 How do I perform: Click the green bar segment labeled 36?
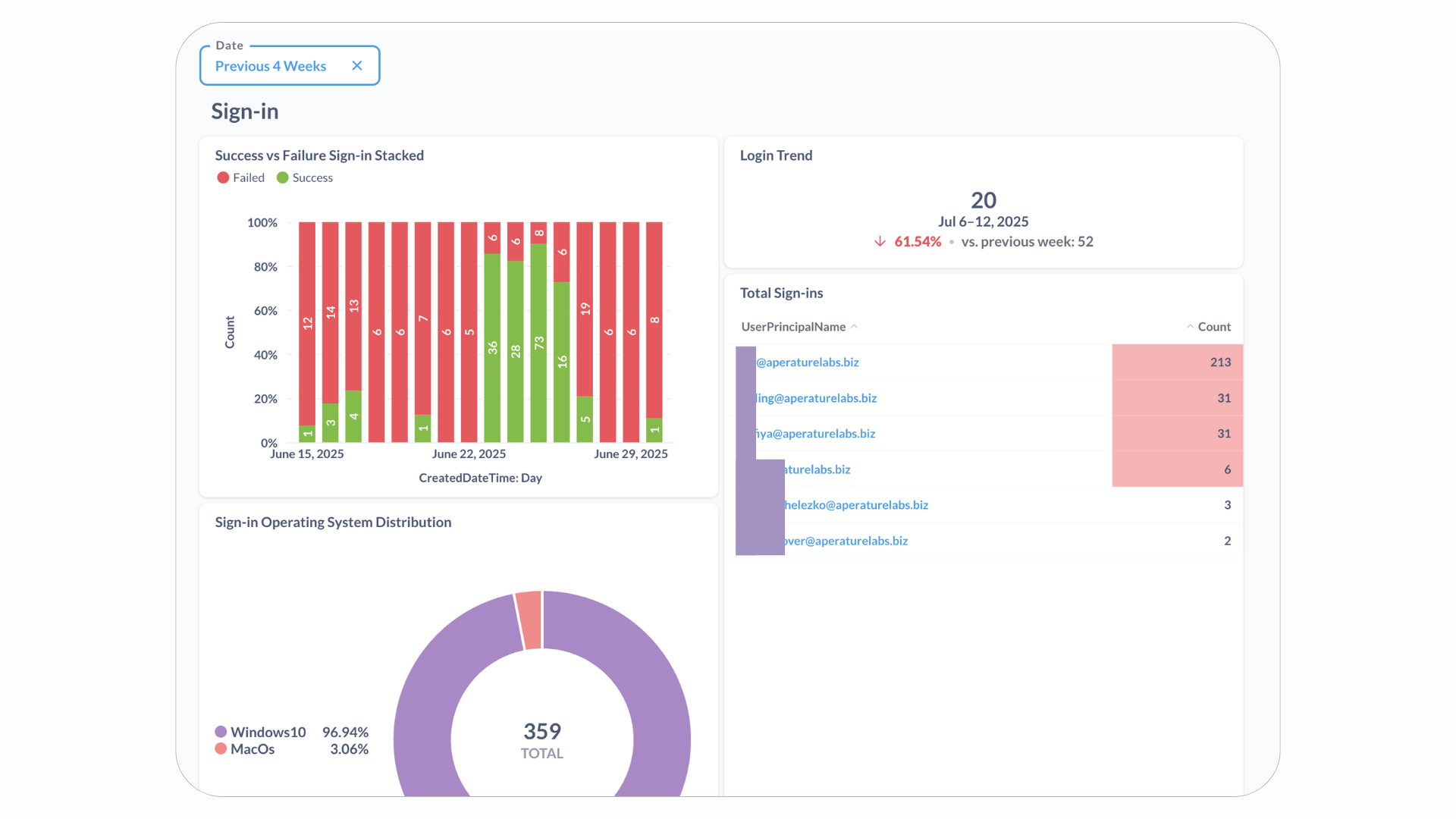coord(492,347)
